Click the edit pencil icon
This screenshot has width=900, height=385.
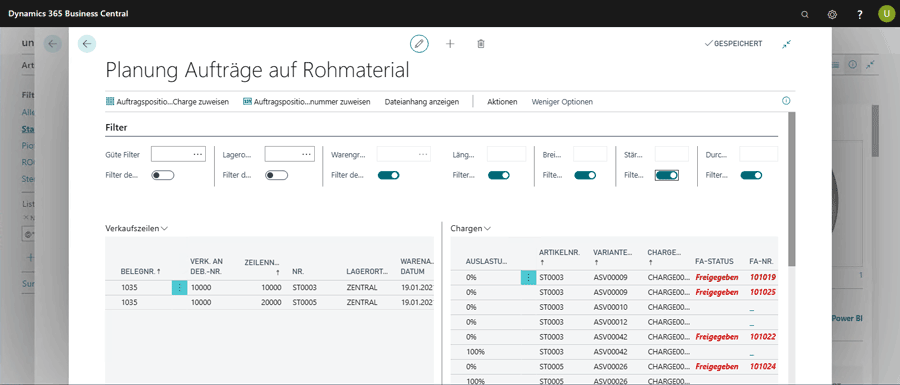[419, 44]
